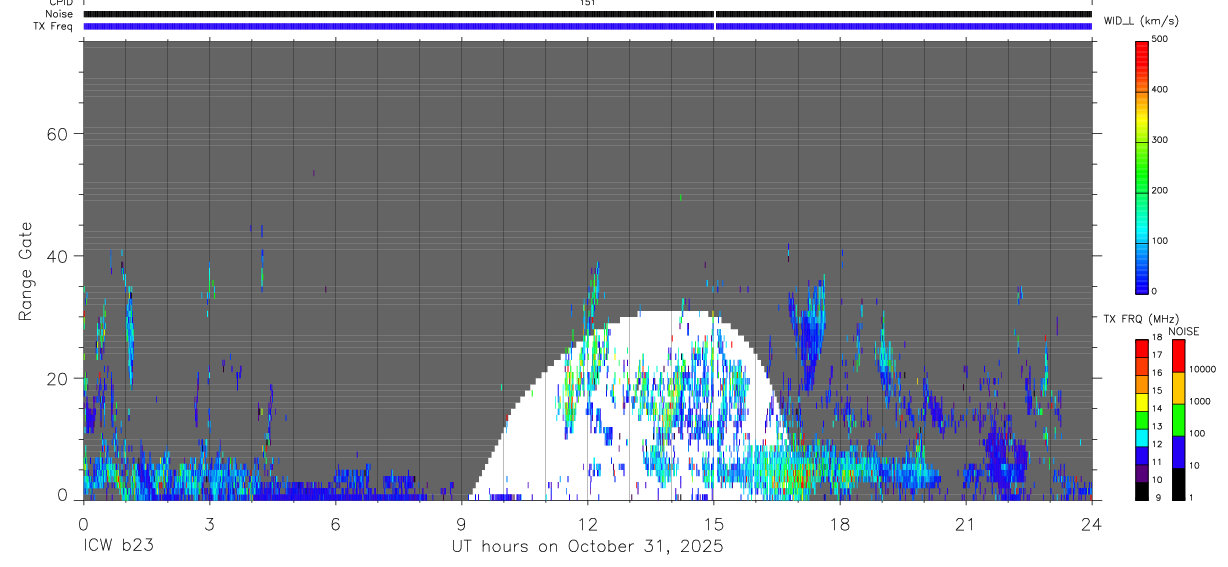Click the 13 label on TX FRQ scale
The width and height of the screenshot is (1228, 567).
point(1156,426)
